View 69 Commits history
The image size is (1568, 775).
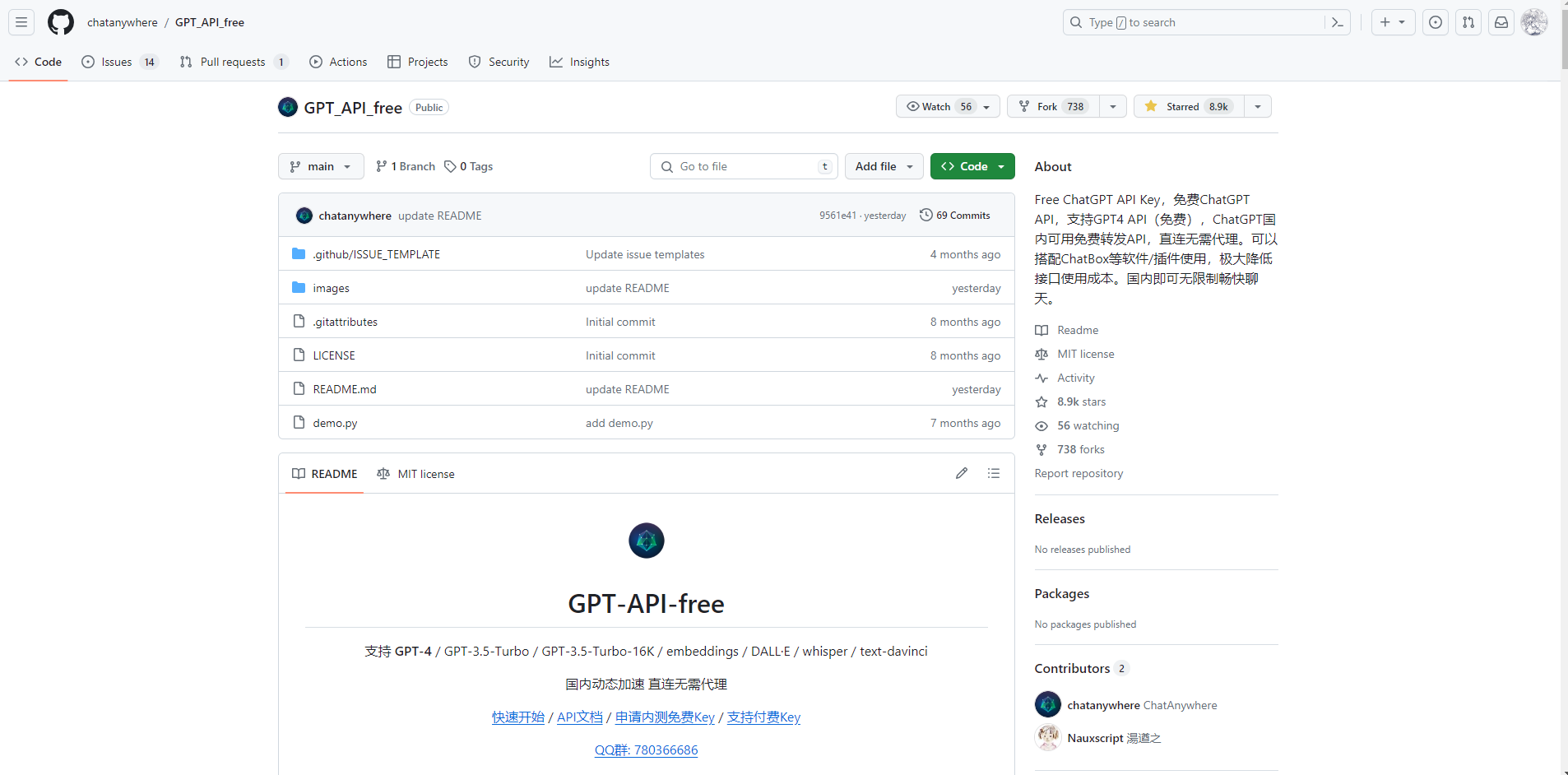[x=955, y=216]
